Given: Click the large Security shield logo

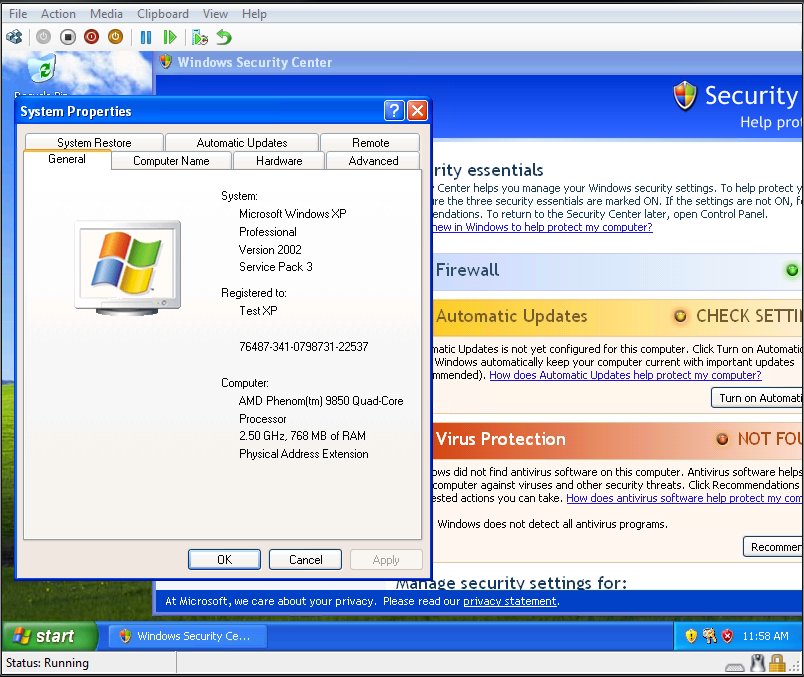Looking at the screenshot, I should coord(685,95).
